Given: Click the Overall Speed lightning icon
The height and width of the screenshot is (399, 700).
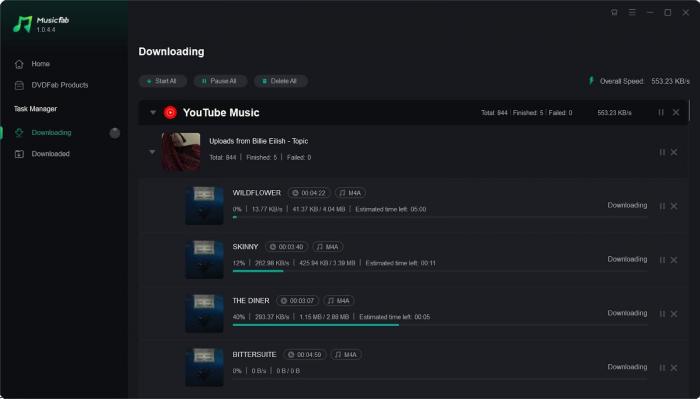Looking at the screenshot, I should (592, 81).
